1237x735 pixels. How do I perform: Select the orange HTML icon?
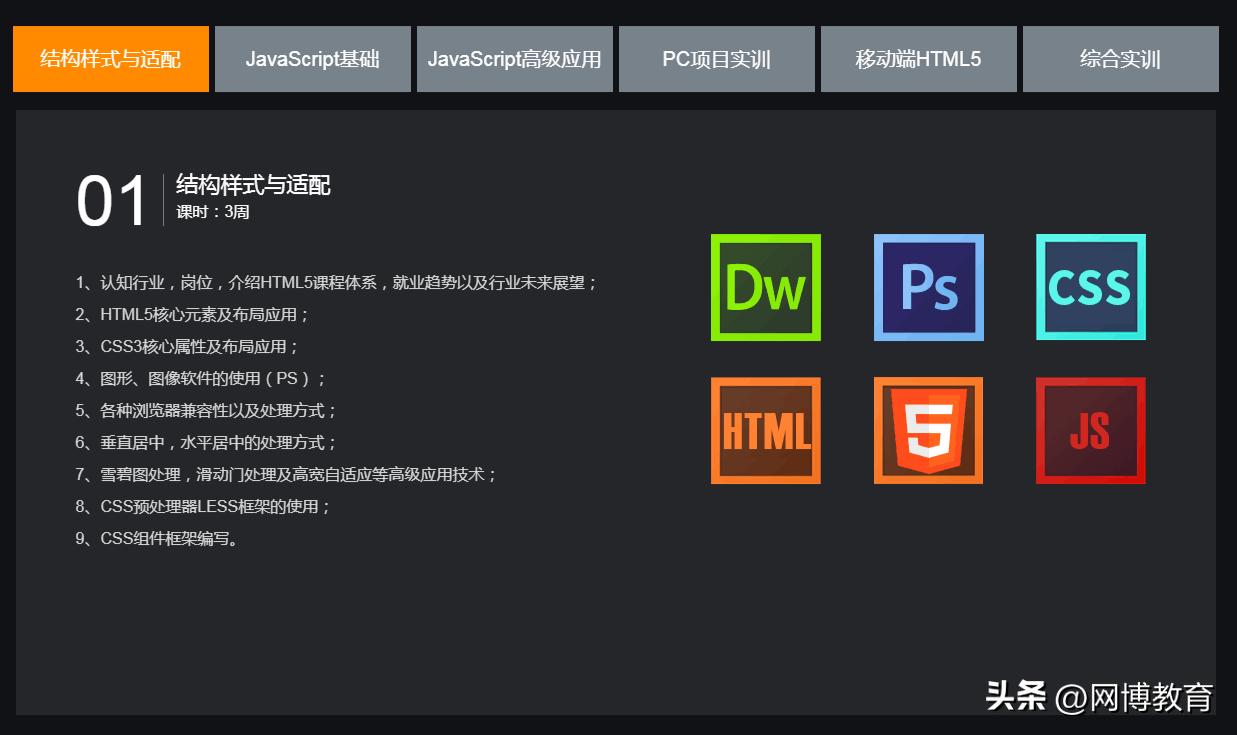coord(765,431)
